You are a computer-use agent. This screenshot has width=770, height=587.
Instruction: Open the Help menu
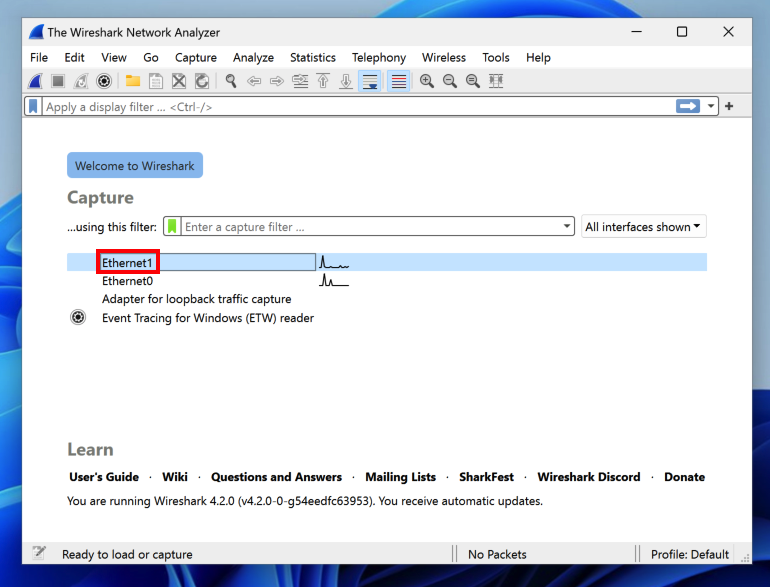pyautogui.click(x=538, y=57)
